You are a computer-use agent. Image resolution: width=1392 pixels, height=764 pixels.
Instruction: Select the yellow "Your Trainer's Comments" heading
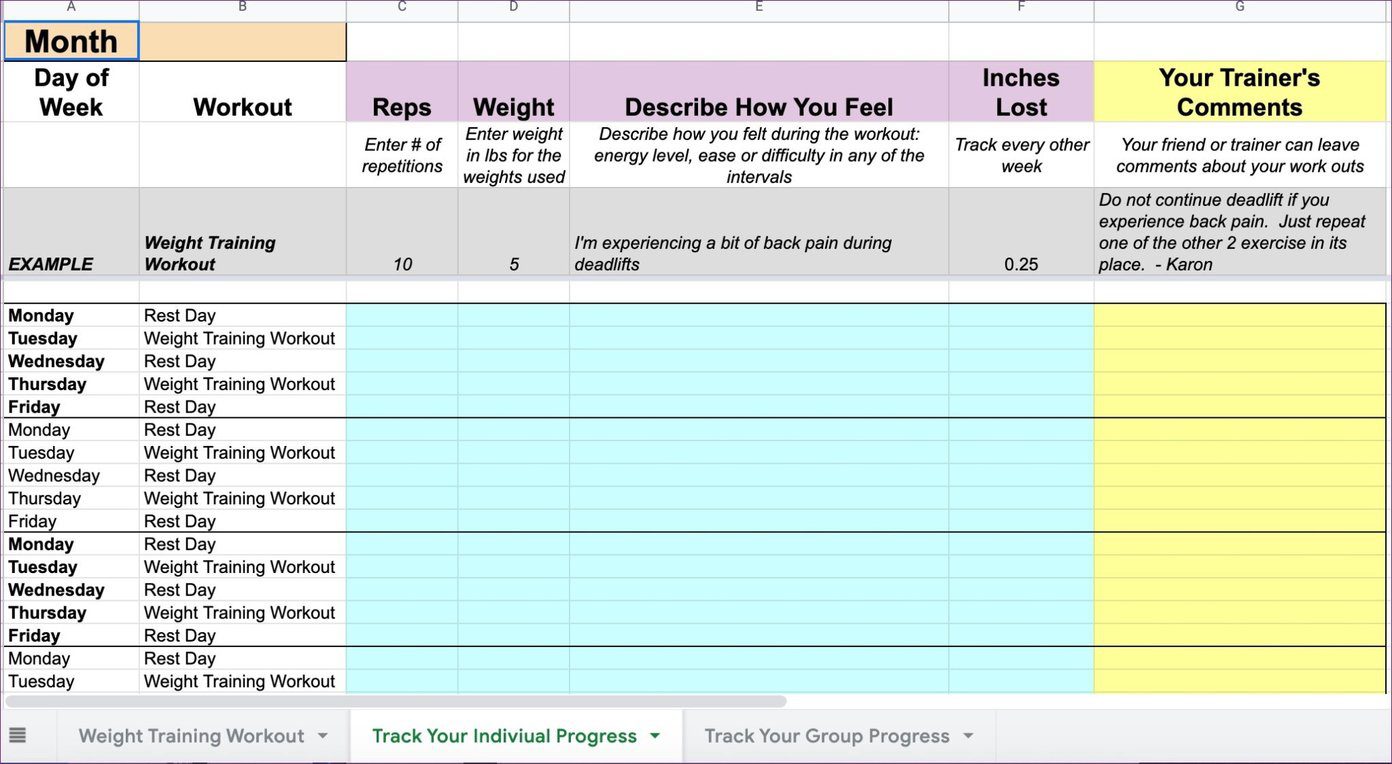tap(1240, 92)
